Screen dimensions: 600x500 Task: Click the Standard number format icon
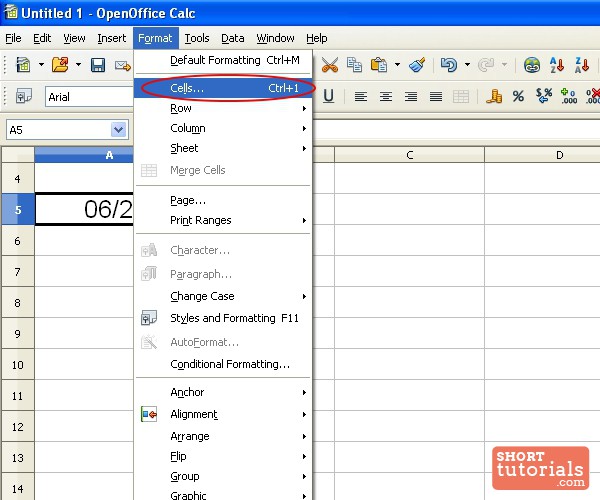(x=544, y=96)
